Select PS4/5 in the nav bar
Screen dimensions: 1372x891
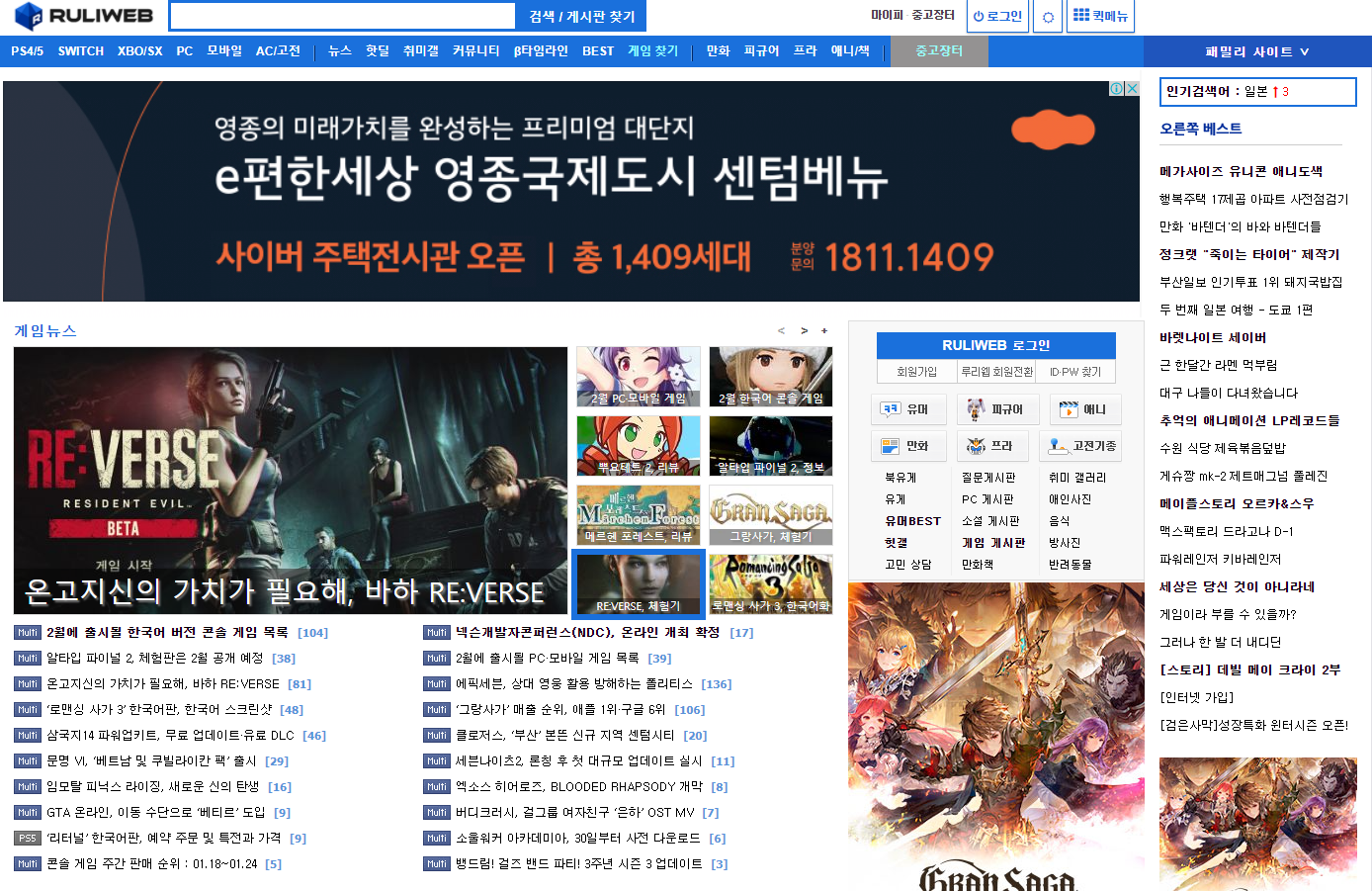[28, 51]
